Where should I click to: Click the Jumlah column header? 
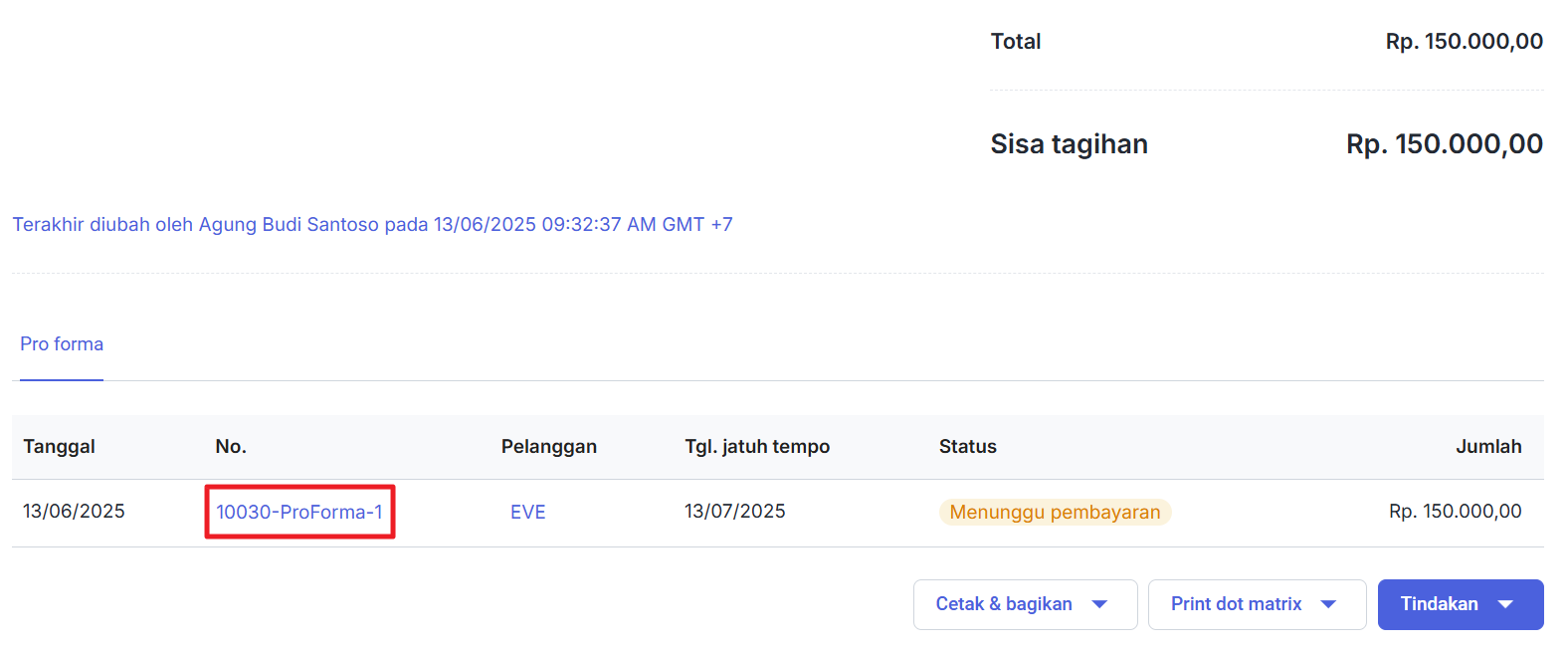(x=1488, y=447)
